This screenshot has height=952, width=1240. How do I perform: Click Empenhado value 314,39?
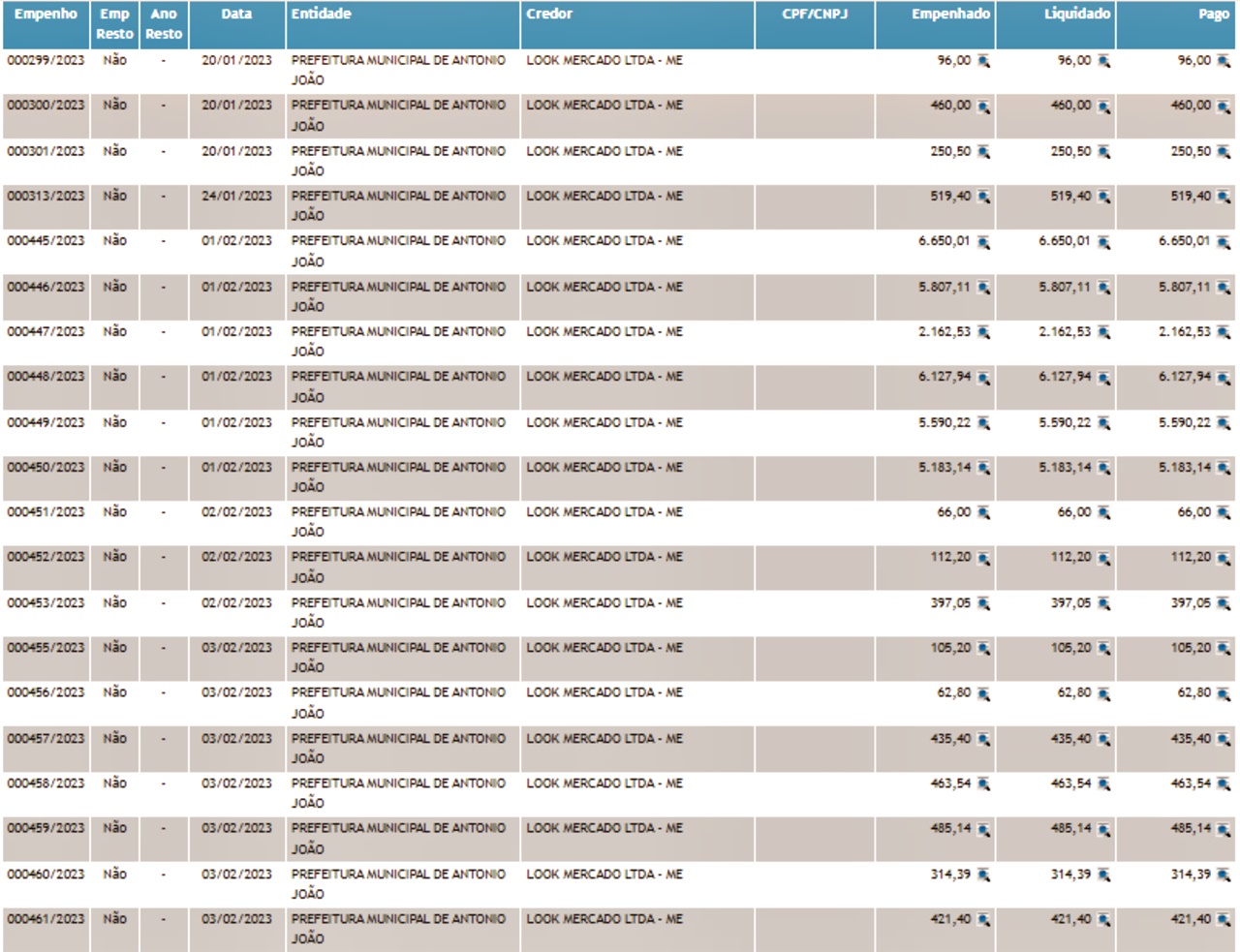[950, 874]
